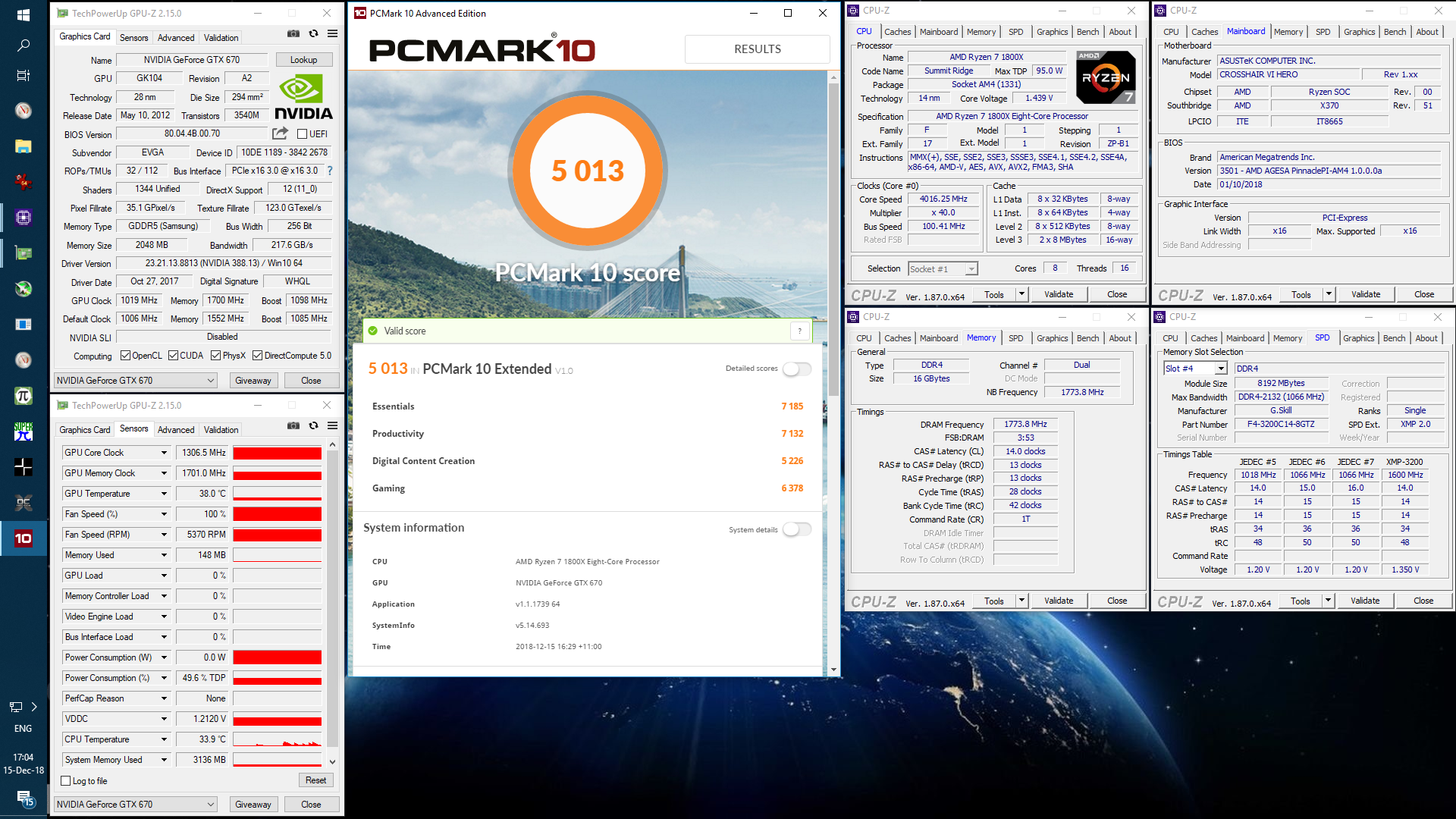Click Giveaway button in top GPU-Z window
This screenshot has width=1456, height=819.
[x=253, y=381]
